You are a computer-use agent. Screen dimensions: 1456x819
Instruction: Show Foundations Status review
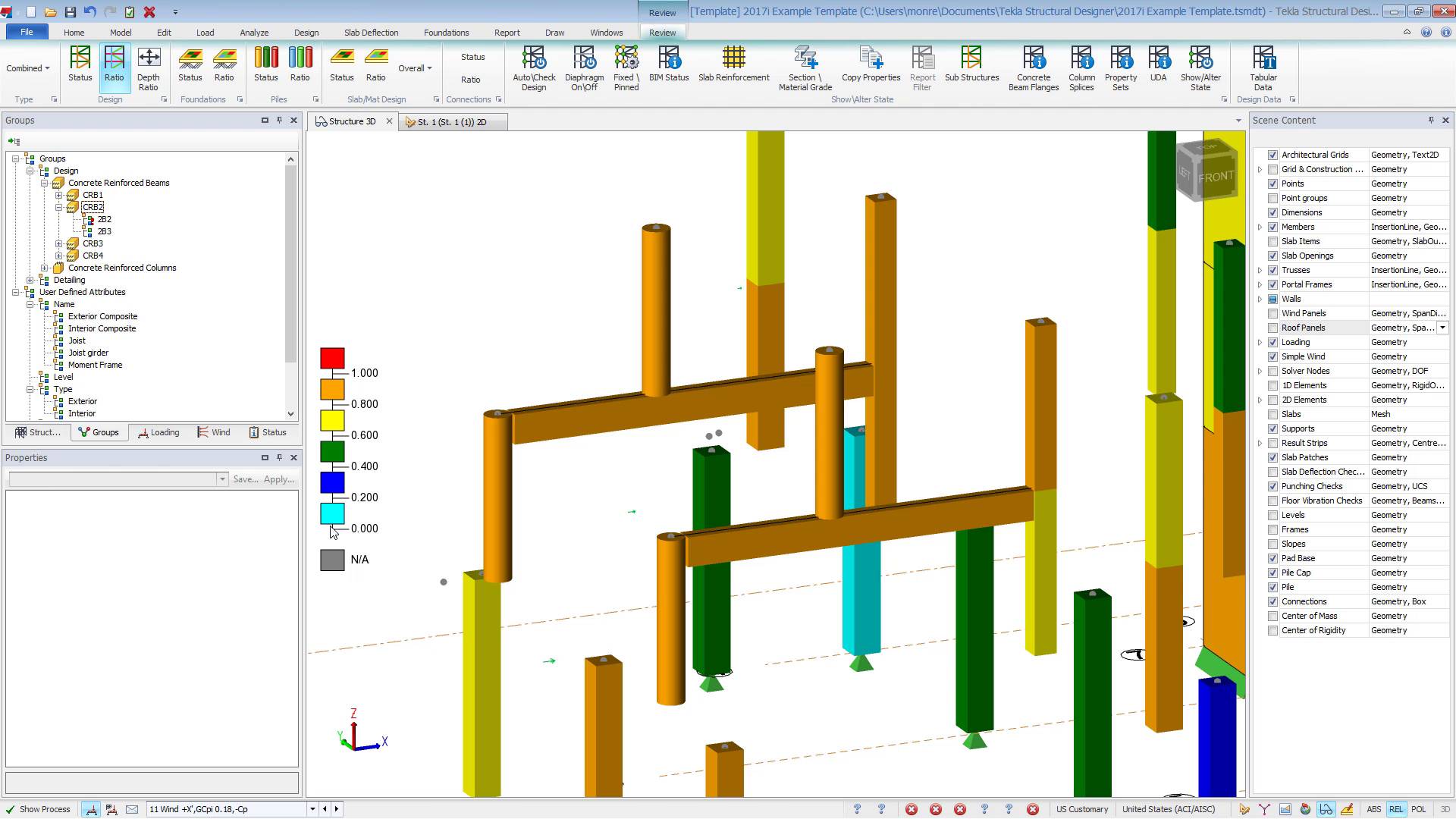pos(190,64)
